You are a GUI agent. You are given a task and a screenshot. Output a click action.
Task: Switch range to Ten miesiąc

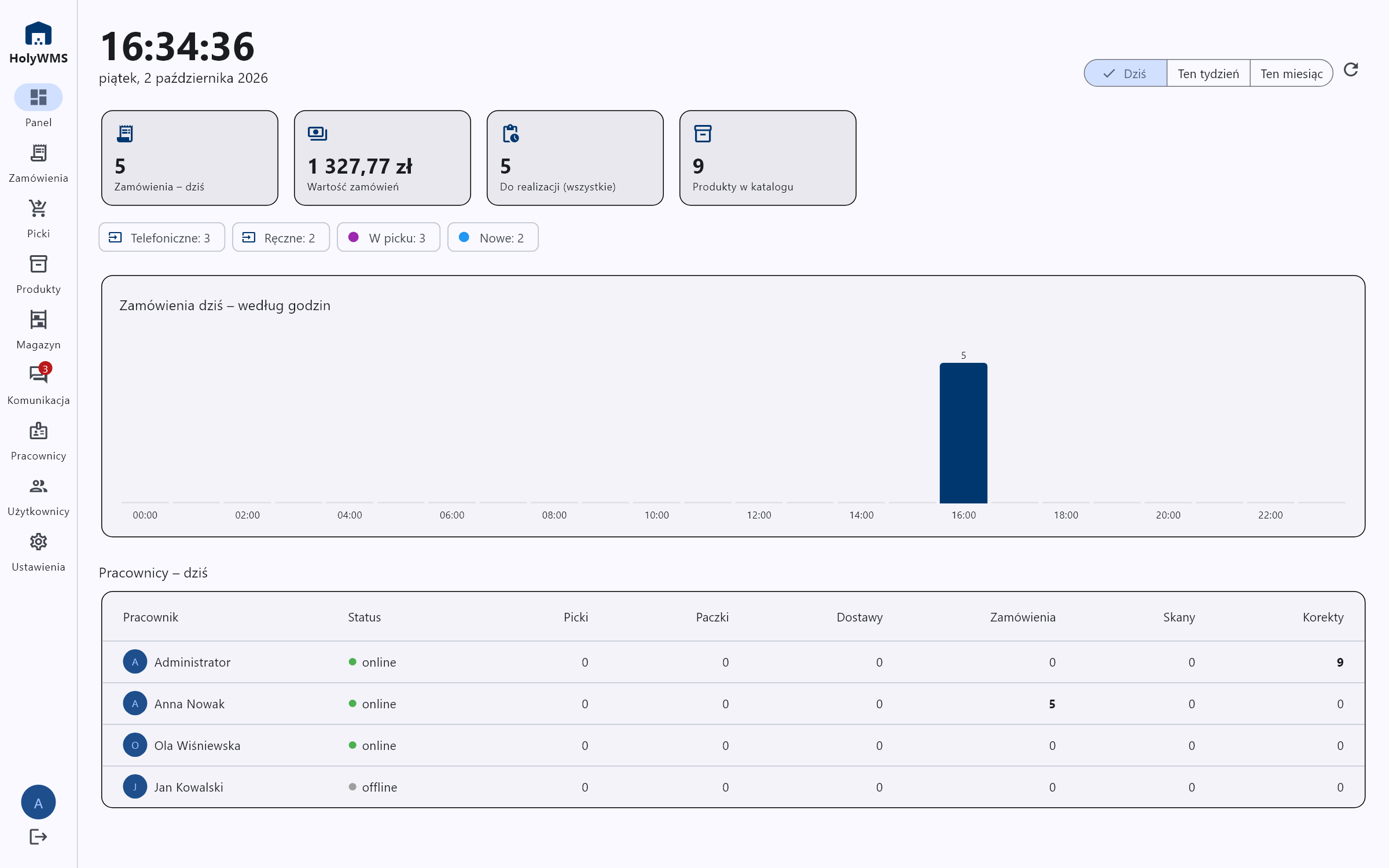coord(1291,73)
